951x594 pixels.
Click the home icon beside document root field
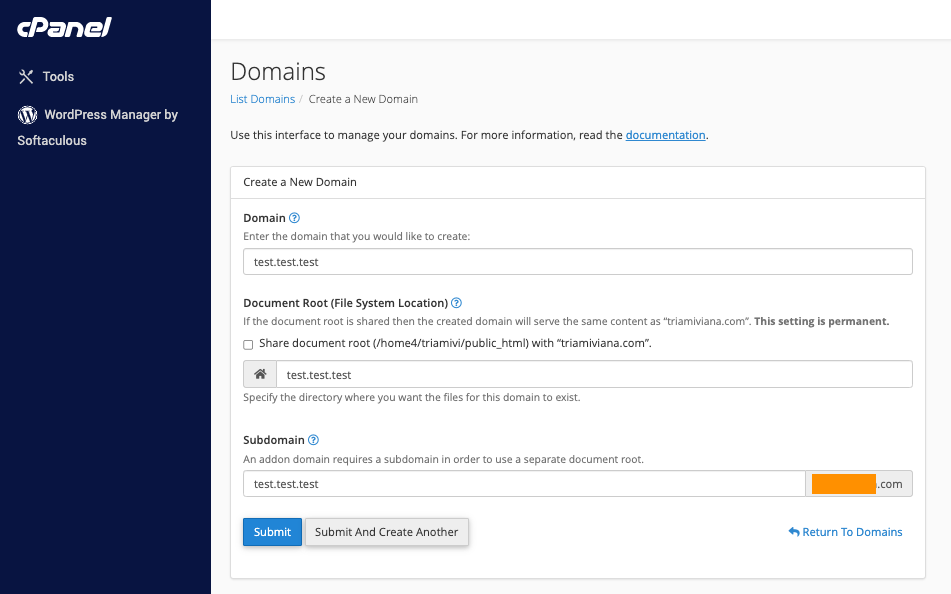click(x=260, y=374)
